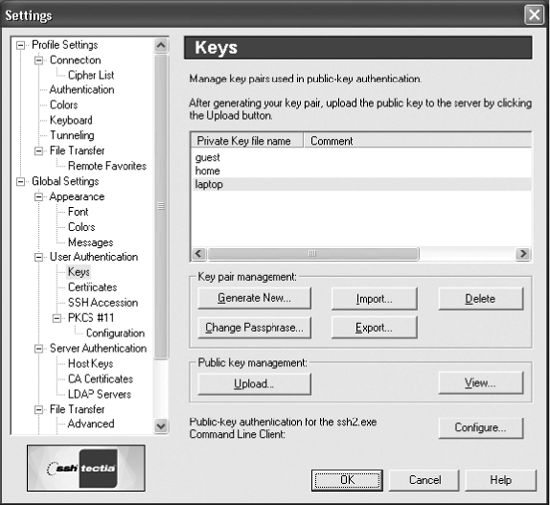Select the home private key row
Image resolution: width=550 pixels, height=505 pixels.
(361, 171)
